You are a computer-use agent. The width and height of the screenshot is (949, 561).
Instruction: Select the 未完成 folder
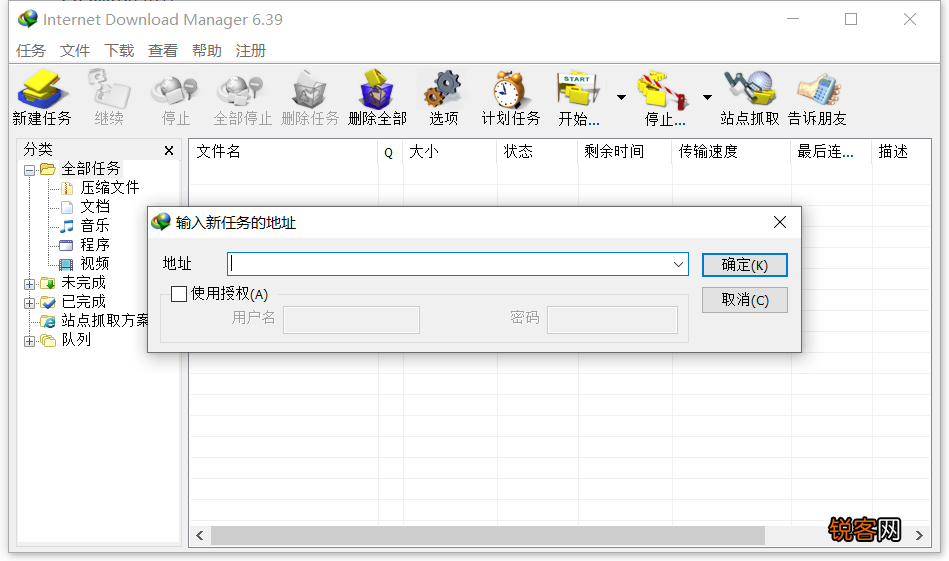[84, 283]
